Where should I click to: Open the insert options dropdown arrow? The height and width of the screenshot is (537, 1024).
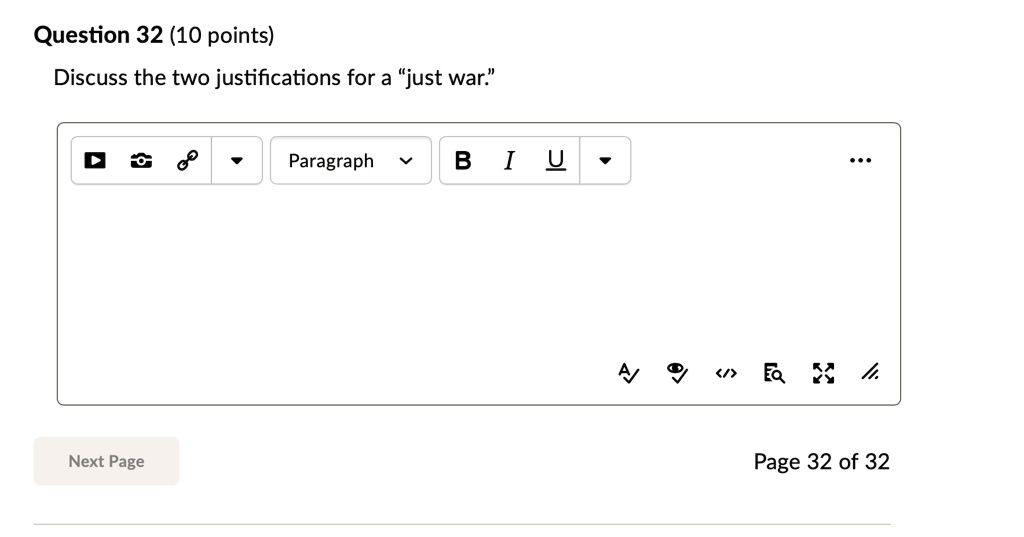[236, 160]
